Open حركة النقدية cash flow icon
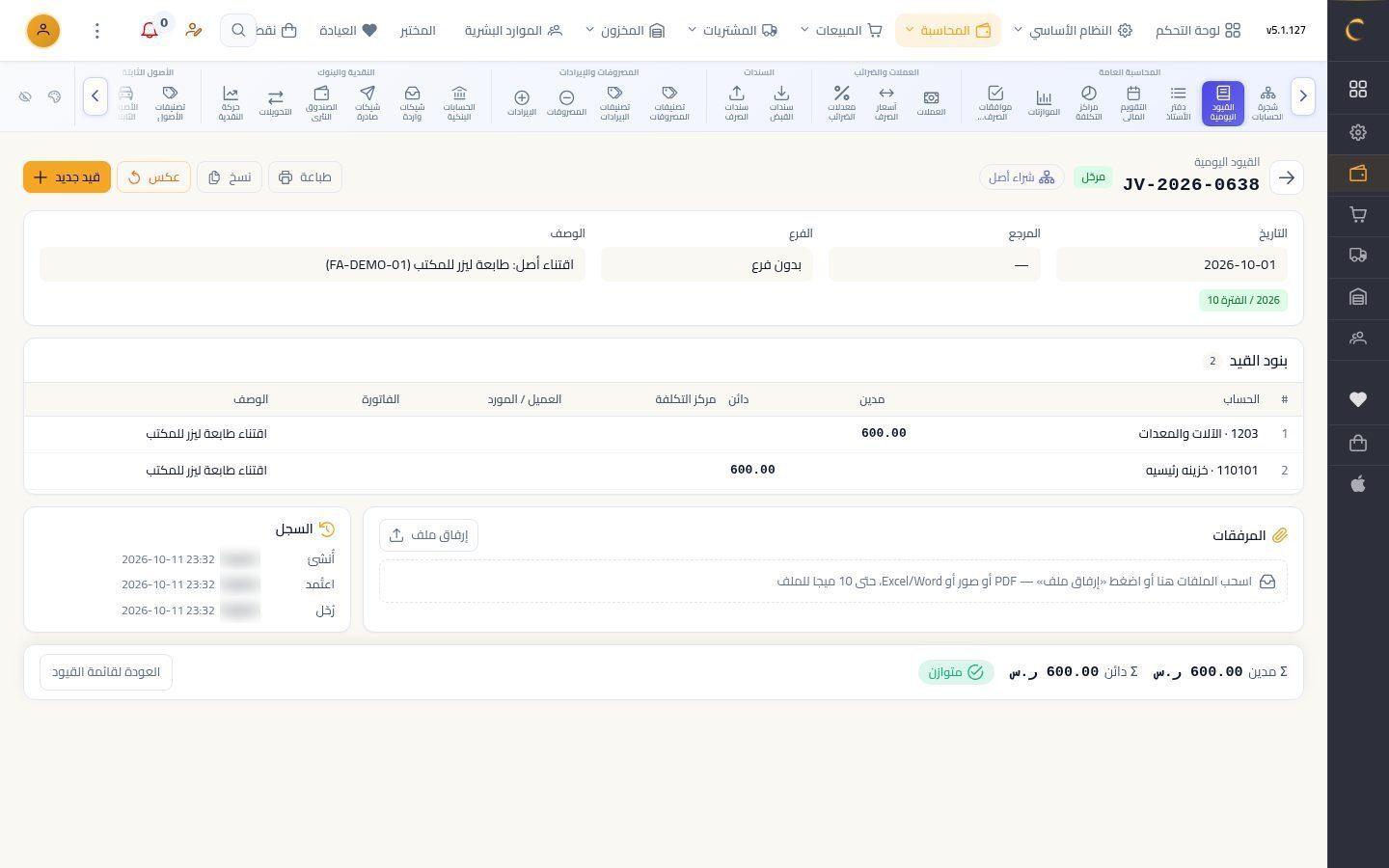 pos(231,102)
